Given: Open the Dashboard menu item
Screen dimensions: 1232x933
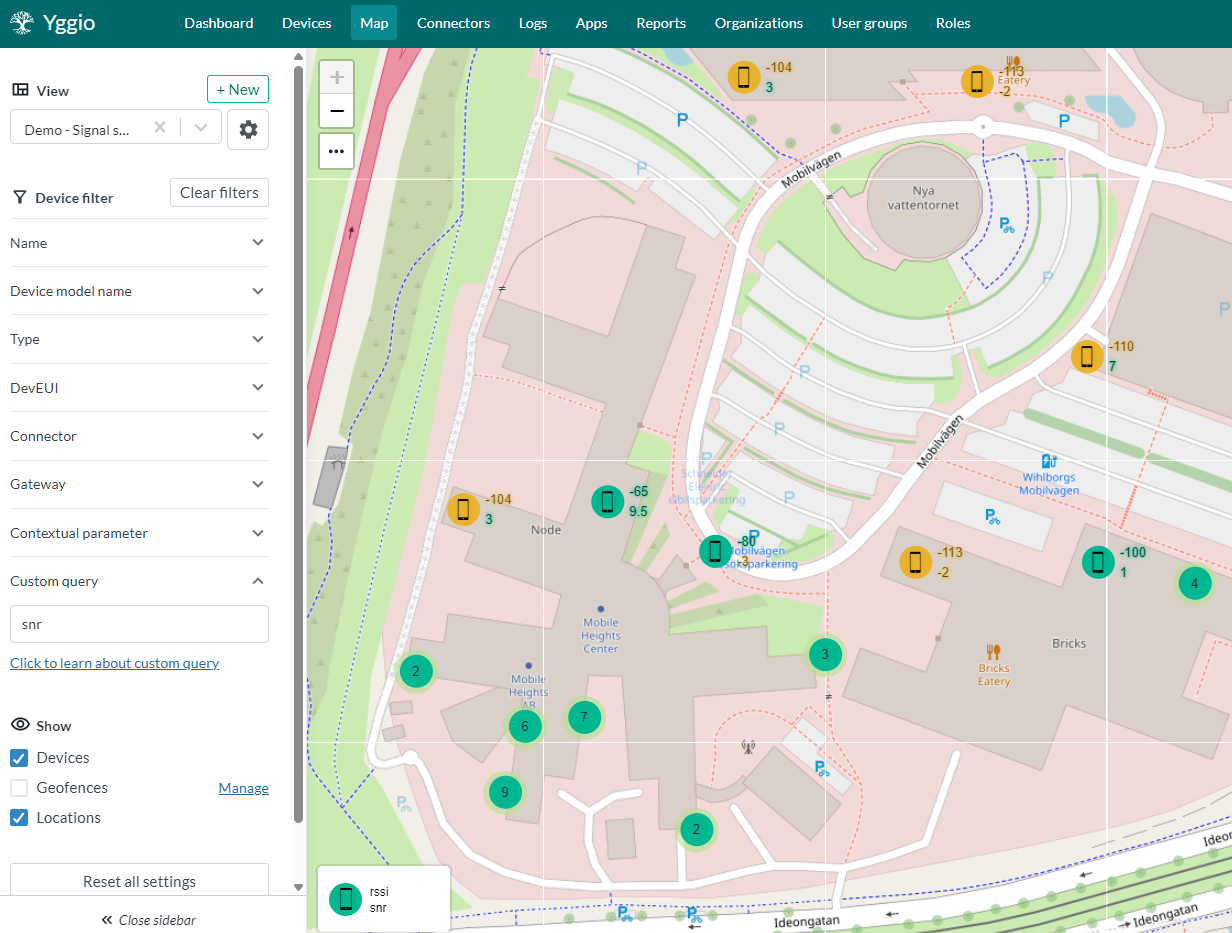Looking at the screenshot, I should click(219, 23).
